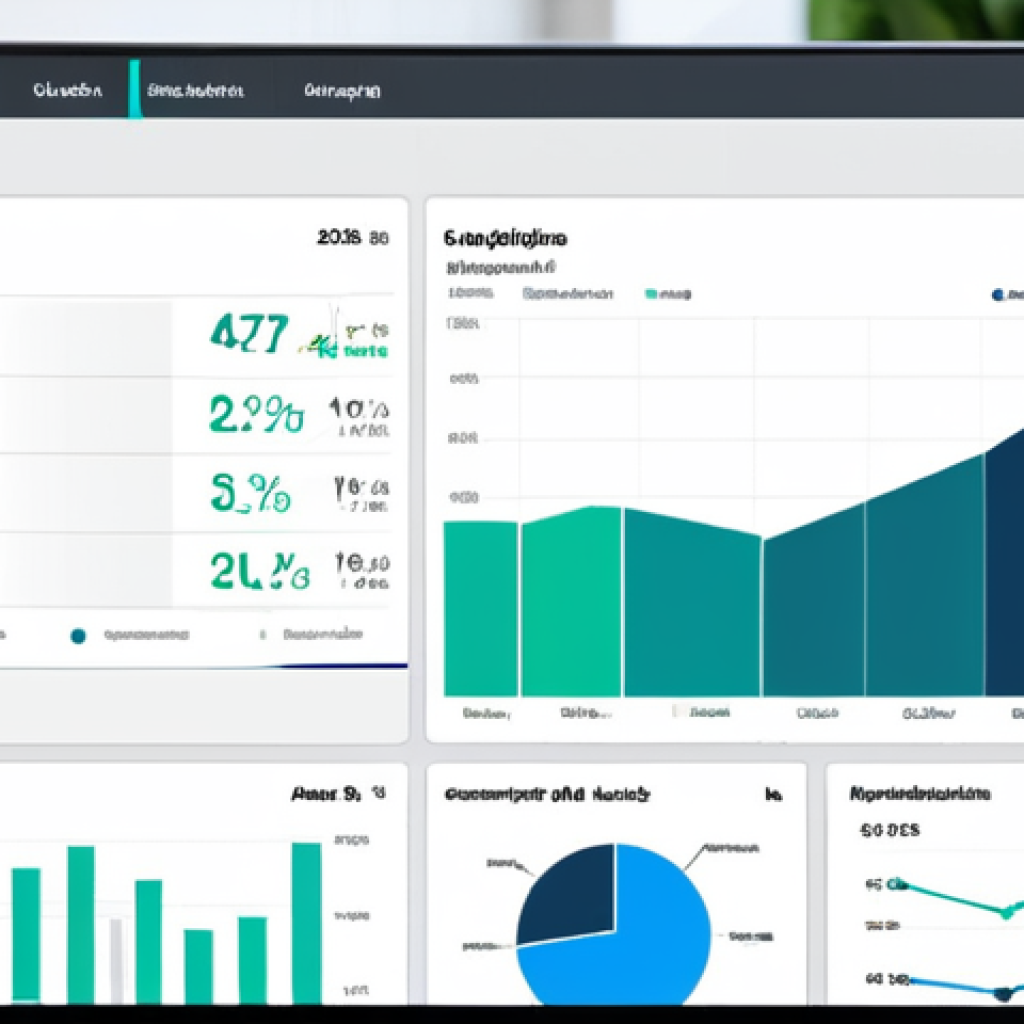Viewport: 1024px width, 1024px height.
Task: Click the teal legend dot above the stacked bar chart
Action: pos(651,293)
